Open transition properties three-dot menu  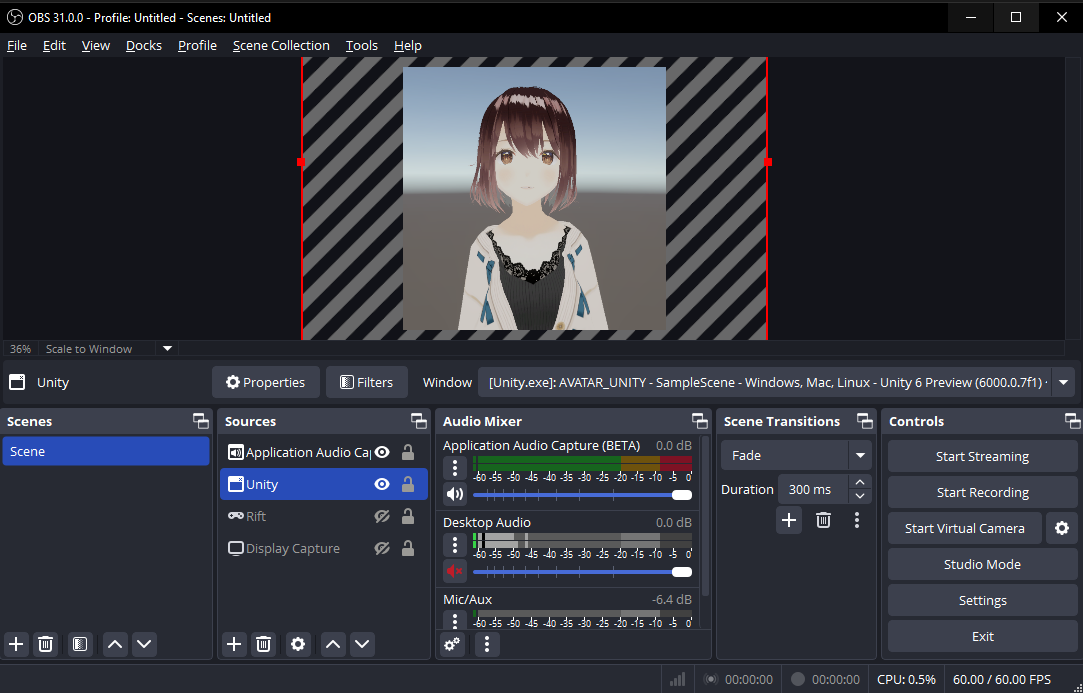coord(857,520)
